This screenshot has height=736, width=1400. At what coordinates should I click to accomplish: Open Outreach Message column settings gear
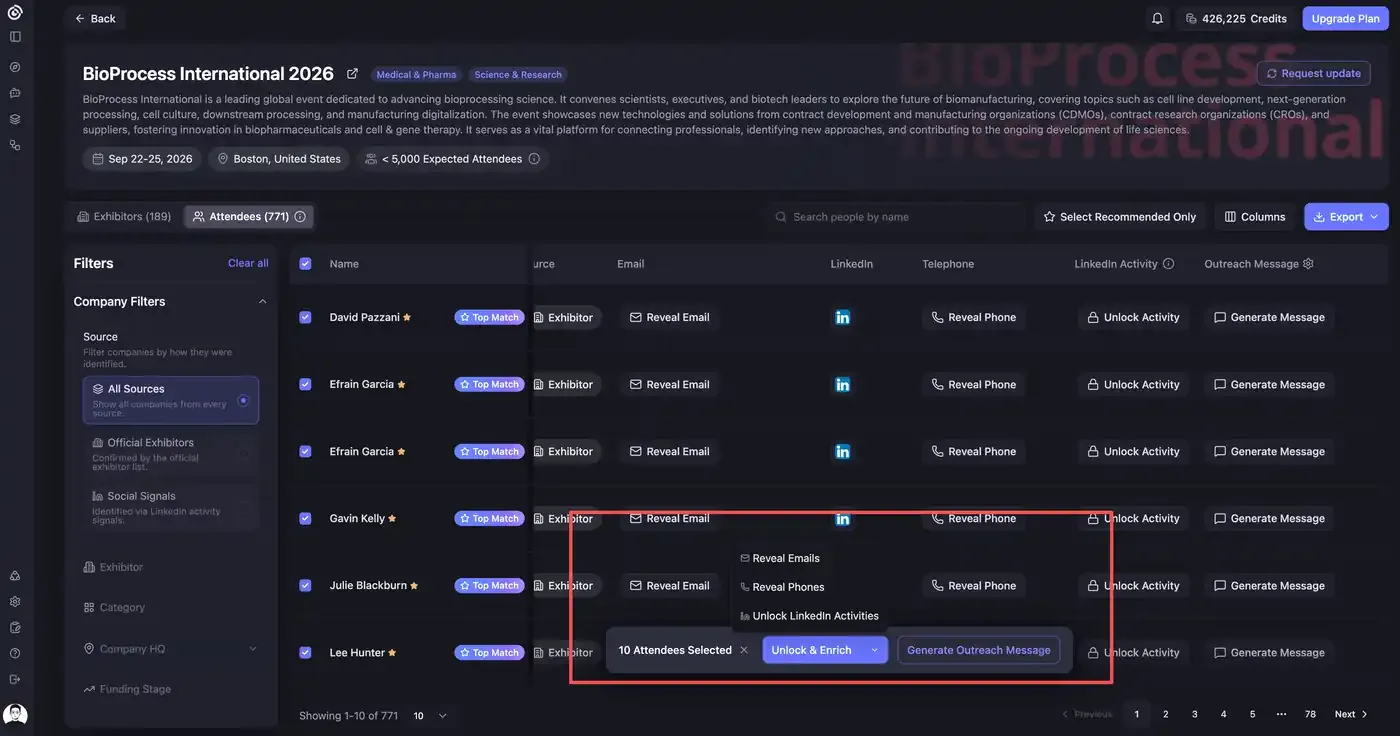[1308, 264]
